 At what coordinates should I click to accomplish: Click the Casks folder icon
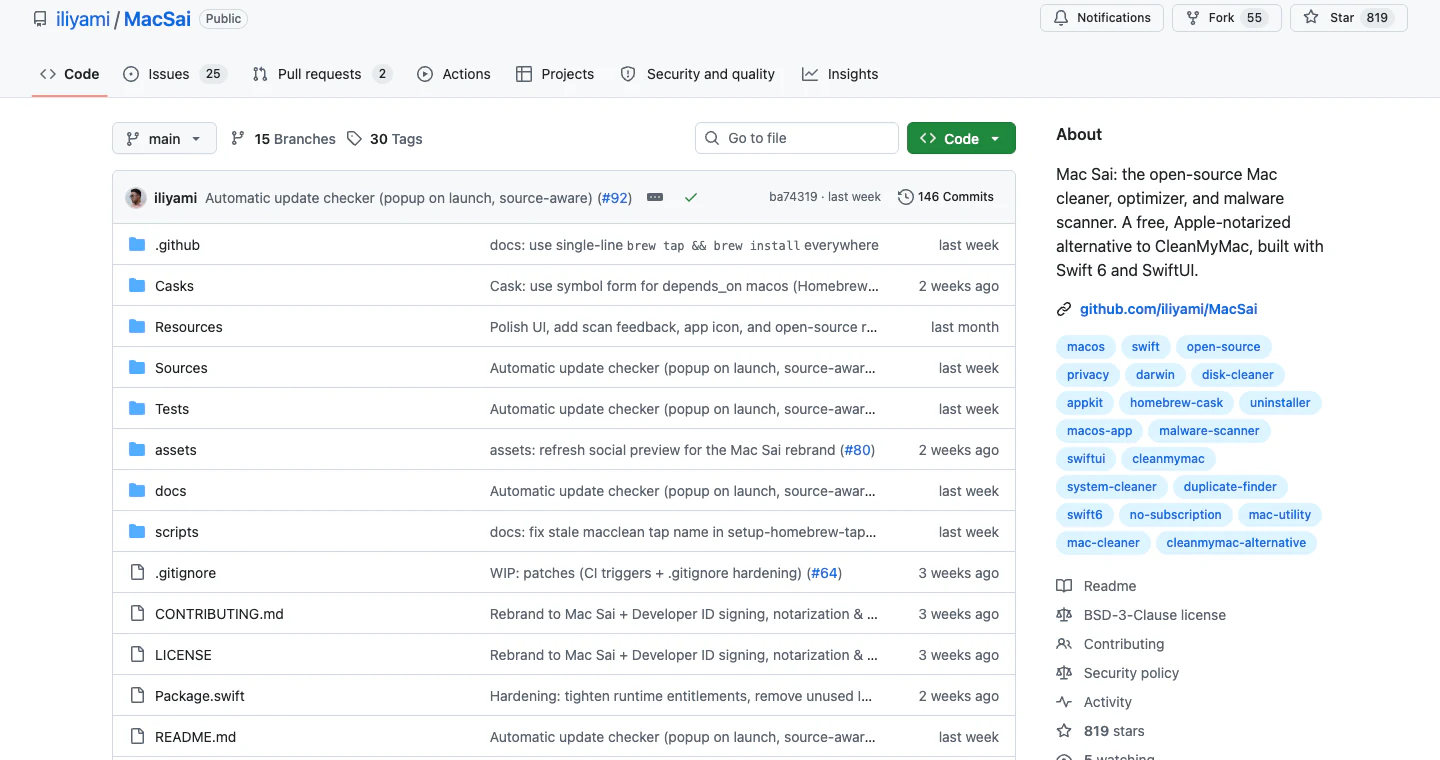coord(137,286)
